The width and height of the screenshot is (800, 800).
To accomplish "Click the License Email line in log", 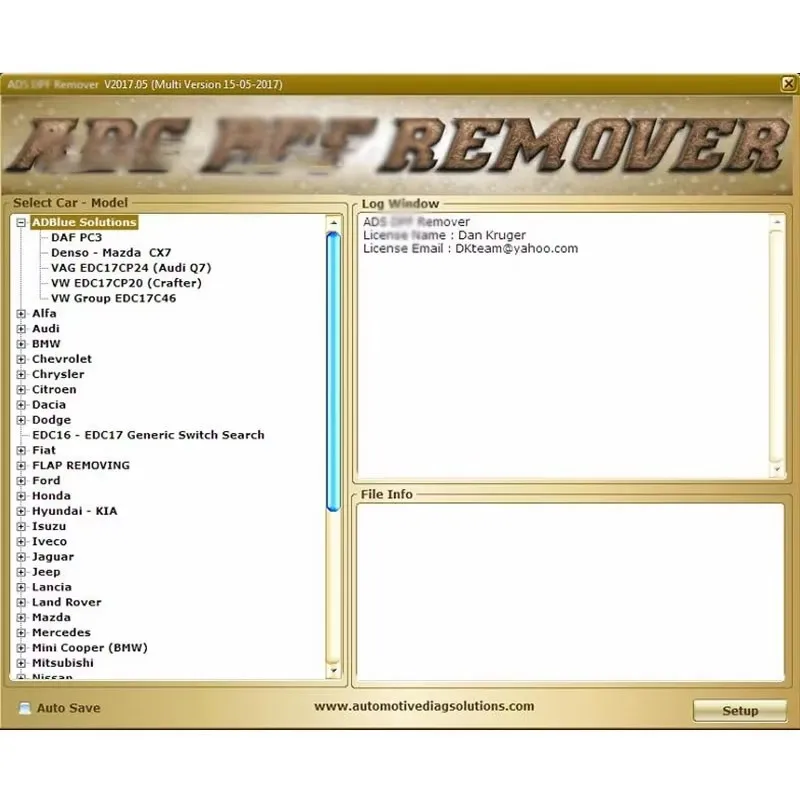I will coord(470,249).
